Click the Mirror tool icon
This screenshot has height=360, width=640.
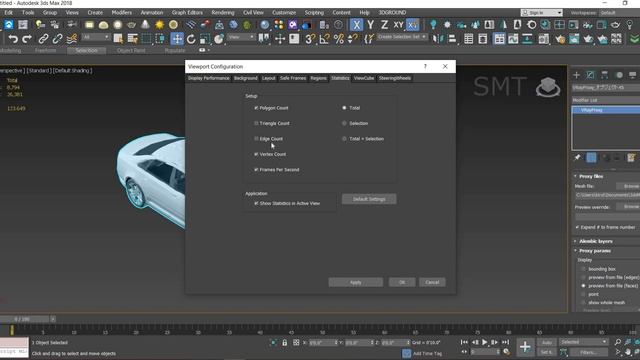click(x=438, y=39)
